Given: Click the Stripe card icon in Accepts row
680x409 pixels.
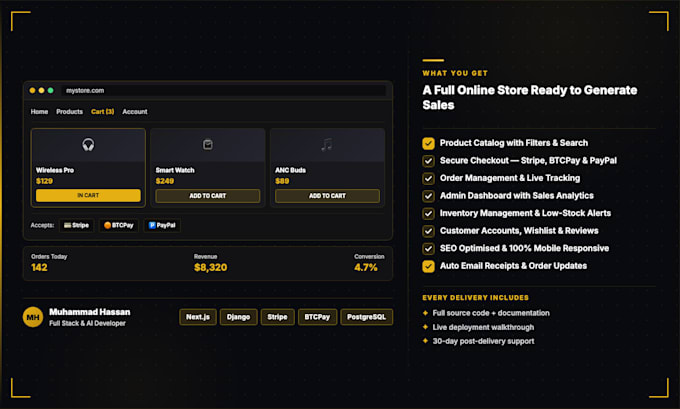Looking at the screenshot, I should click(67, 225).
